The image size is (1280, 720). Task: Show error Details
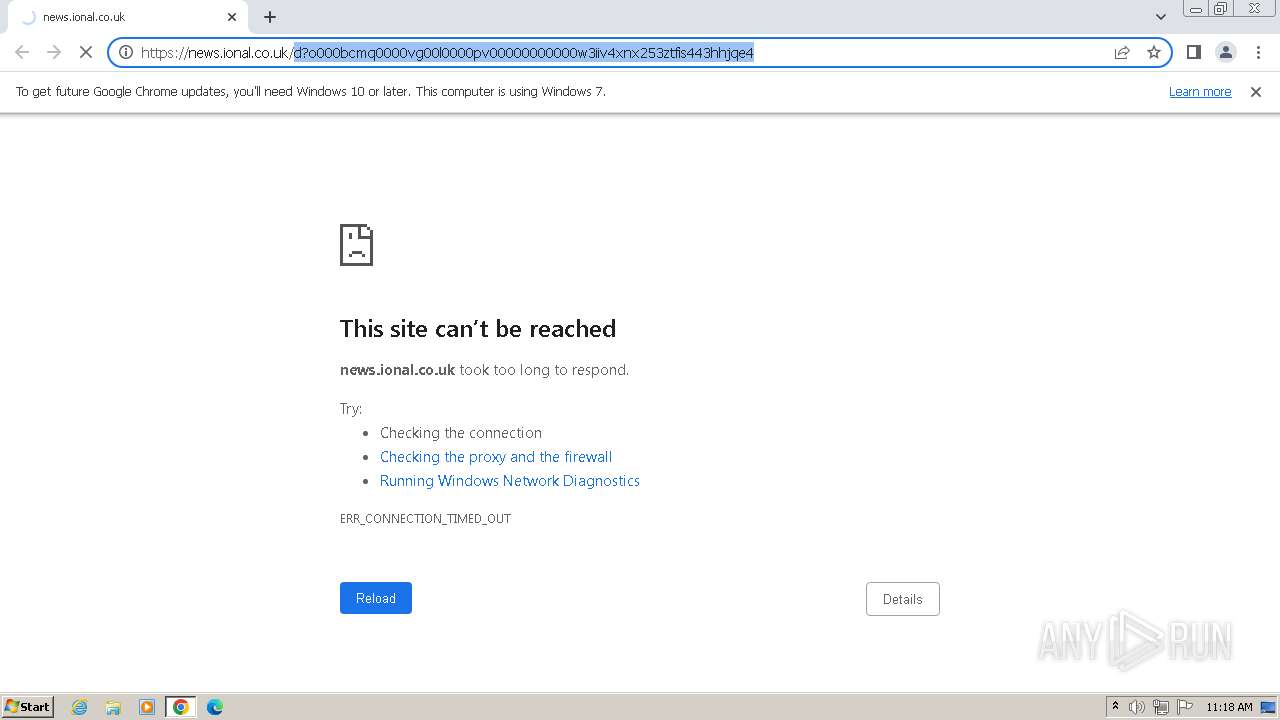[x=903, y=599]
